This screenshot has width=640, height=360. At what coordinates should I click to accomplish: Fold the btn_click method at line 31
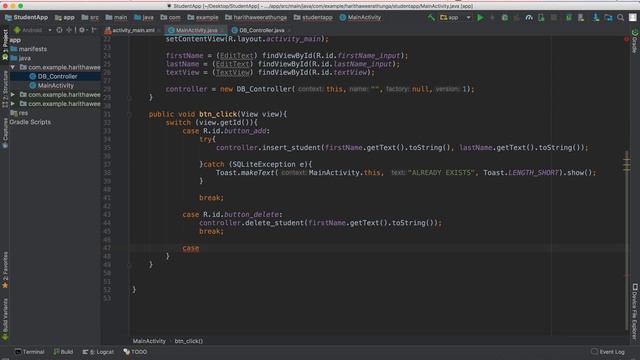[x=129, y=114]
